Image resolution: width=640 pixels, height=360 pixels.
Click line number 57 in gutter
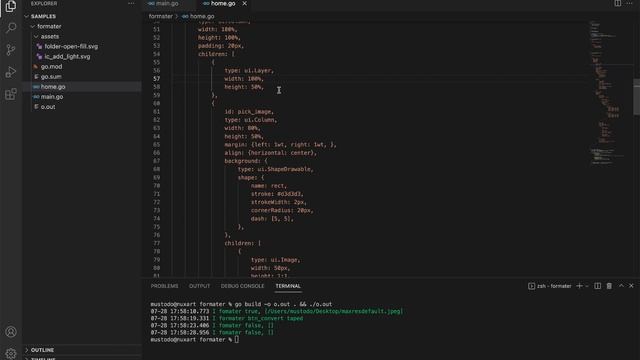tap(157, 79)
